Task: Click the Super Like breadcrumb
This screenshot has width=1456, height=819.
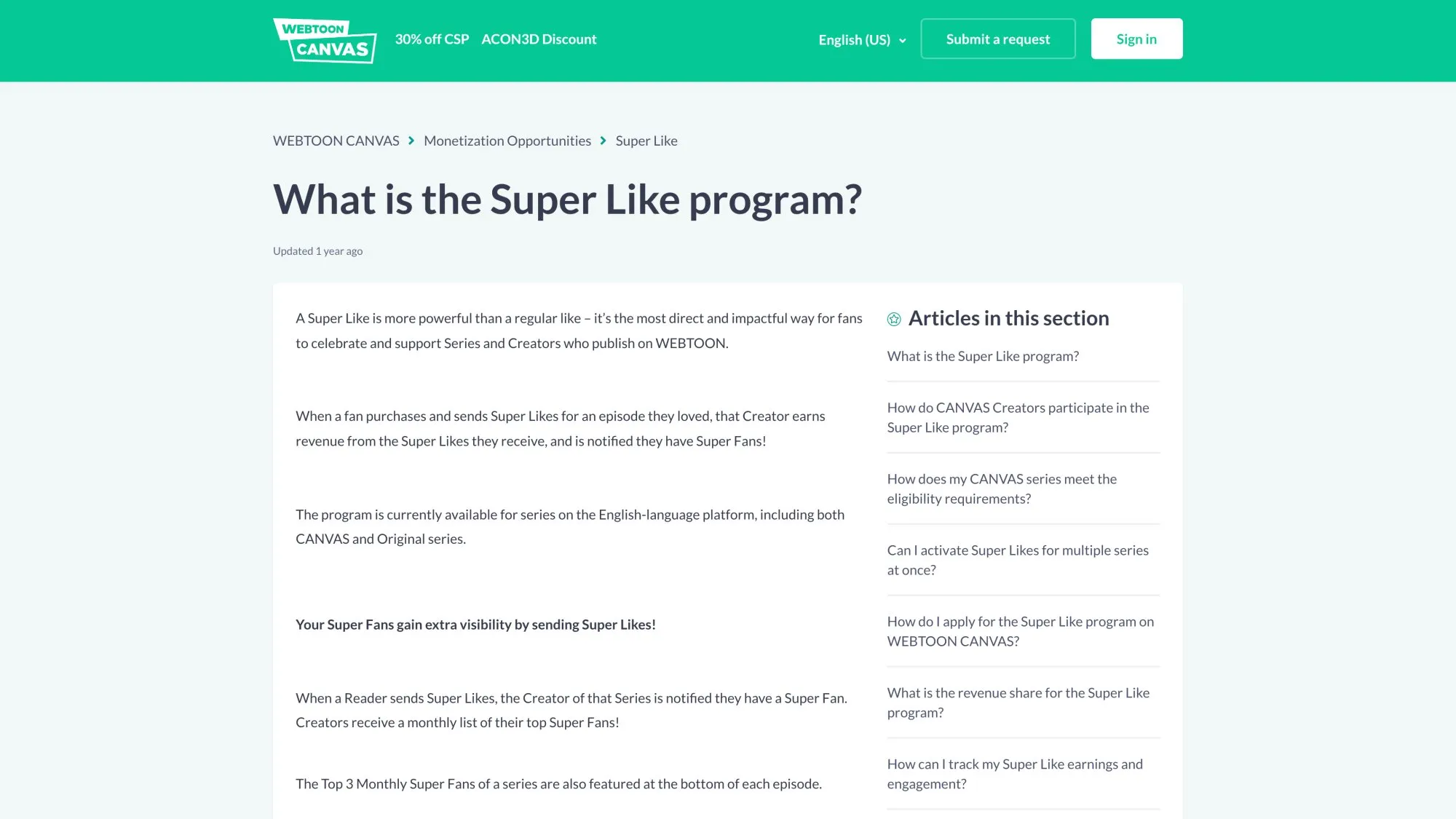Action: click(x=646, y=141)
